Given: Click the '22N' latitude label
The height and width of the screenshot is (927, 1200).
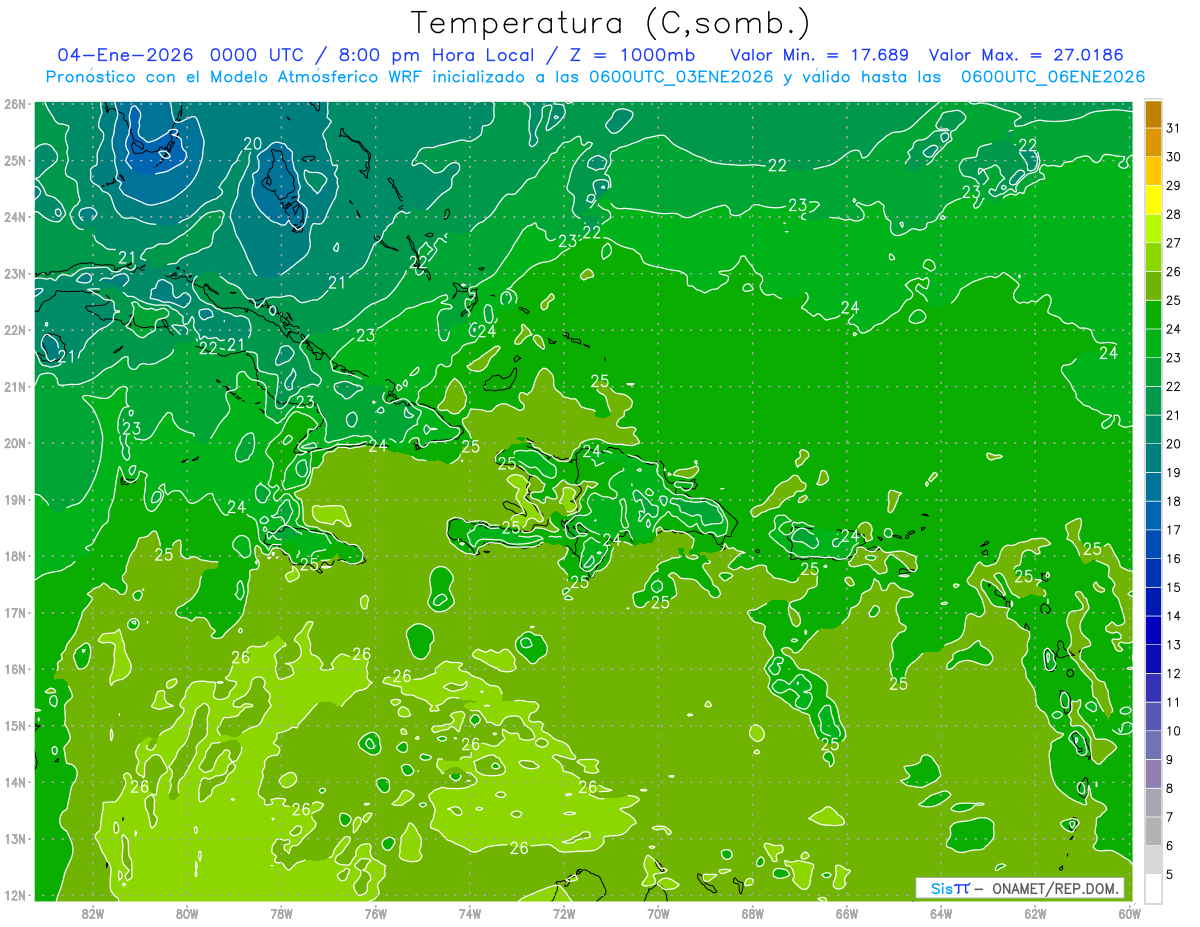Looking at the screenshot, I should tap(14, 329).
